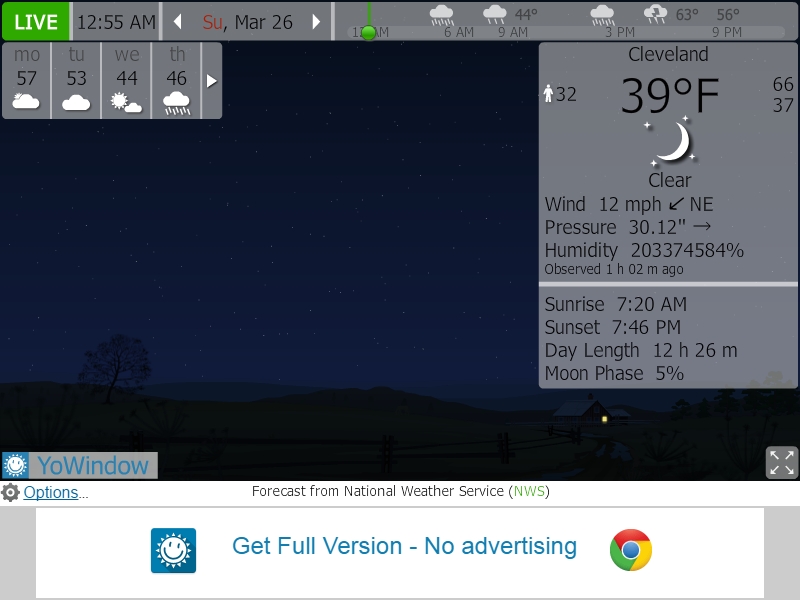The image size is (800, 600).
Task: Click the 6 AM rain cloud icon
Action: [442, 15]
